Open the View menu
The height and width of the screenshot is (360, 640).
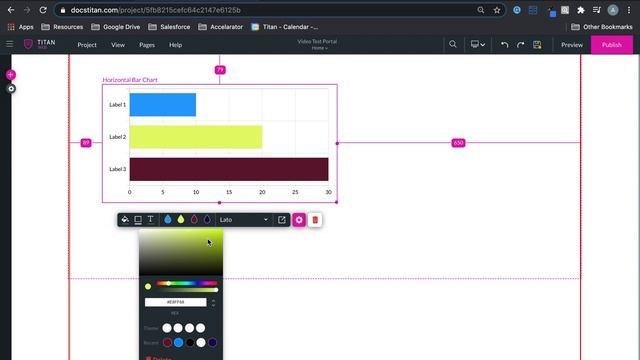pos(118,45)
